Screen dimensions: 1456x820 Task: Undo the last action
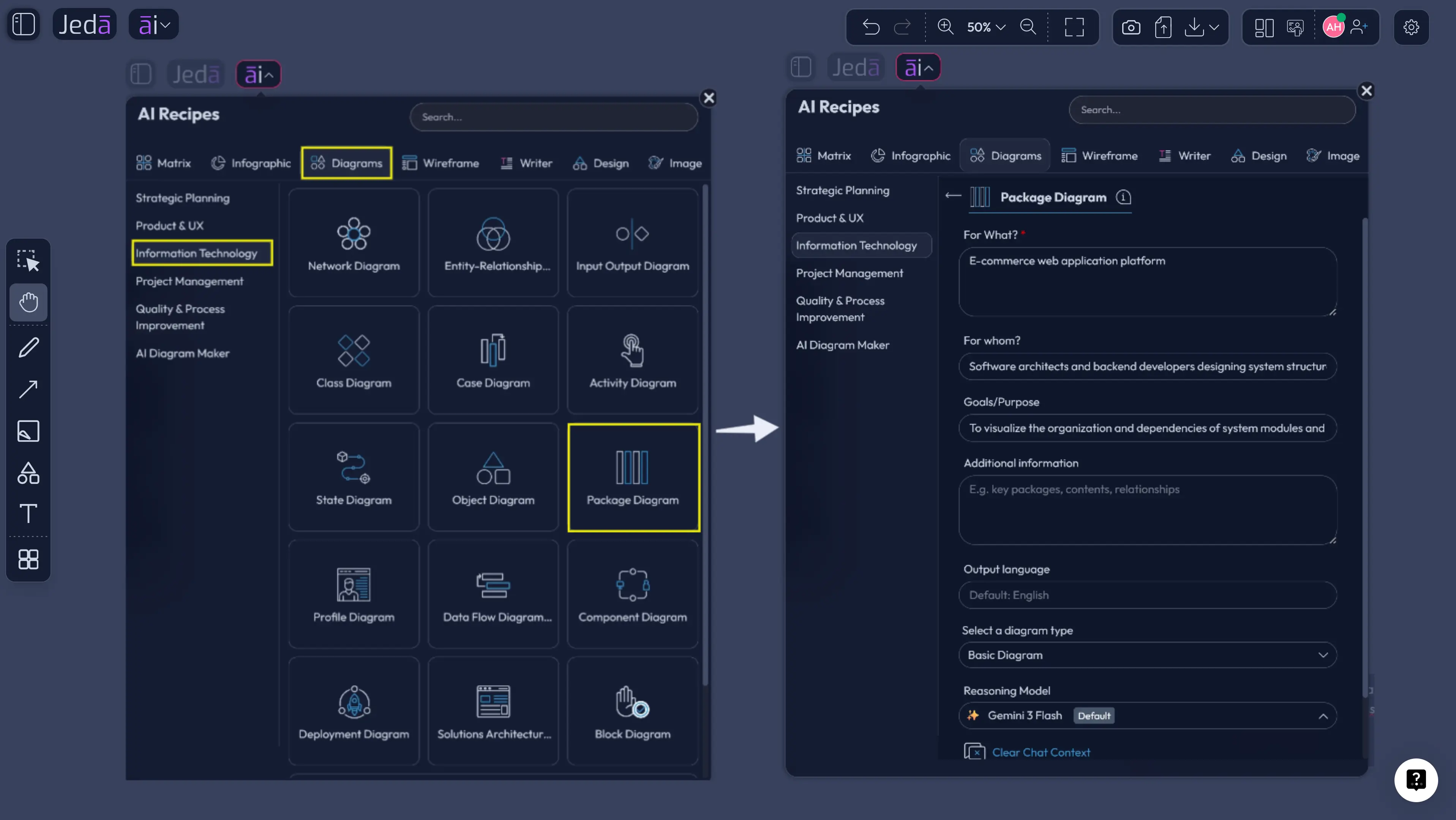pos(871,27)
